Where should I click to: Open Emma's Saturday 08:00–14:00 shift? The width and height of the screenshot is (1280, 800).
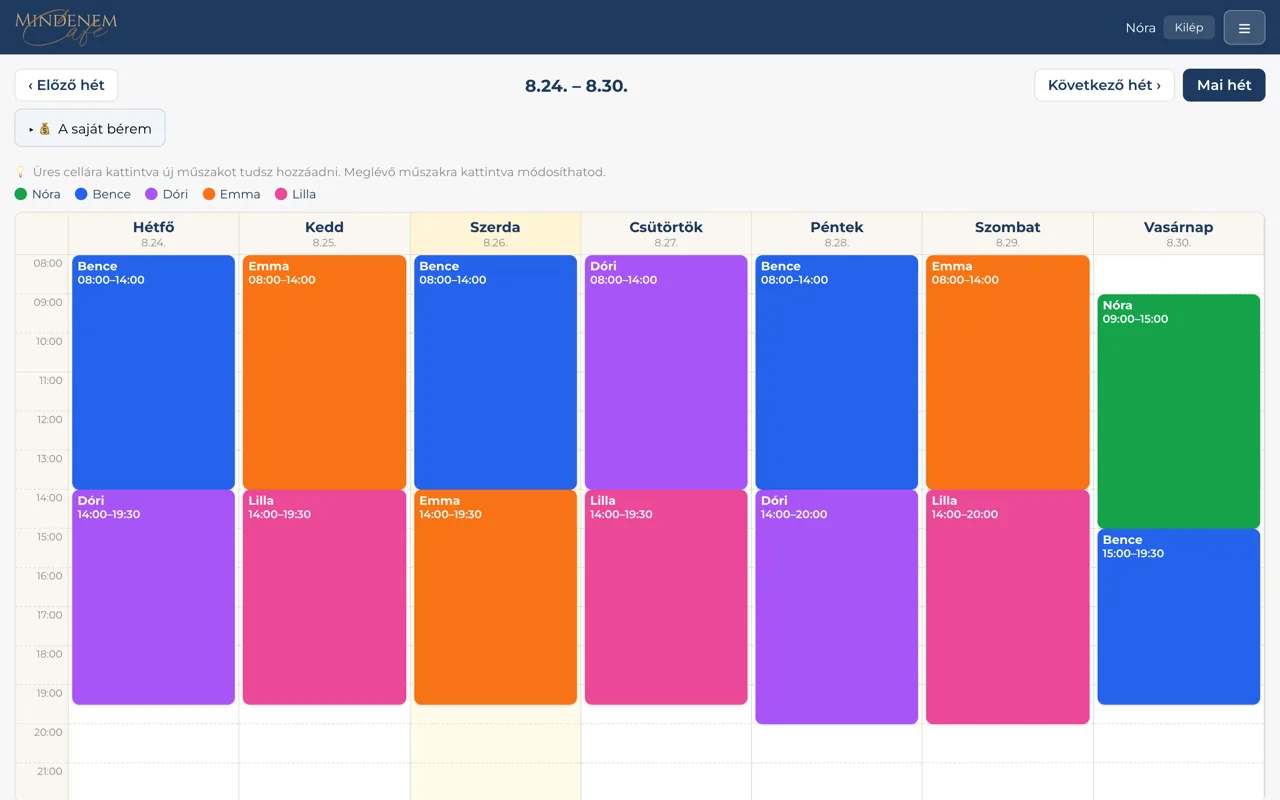pos(1008,372)
